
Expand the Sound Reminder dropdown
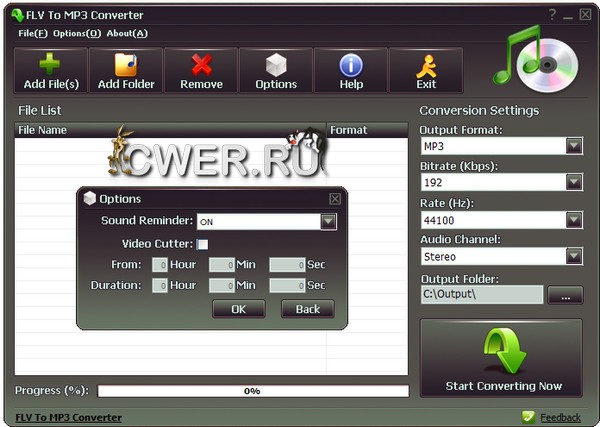[x=328, y=221]
